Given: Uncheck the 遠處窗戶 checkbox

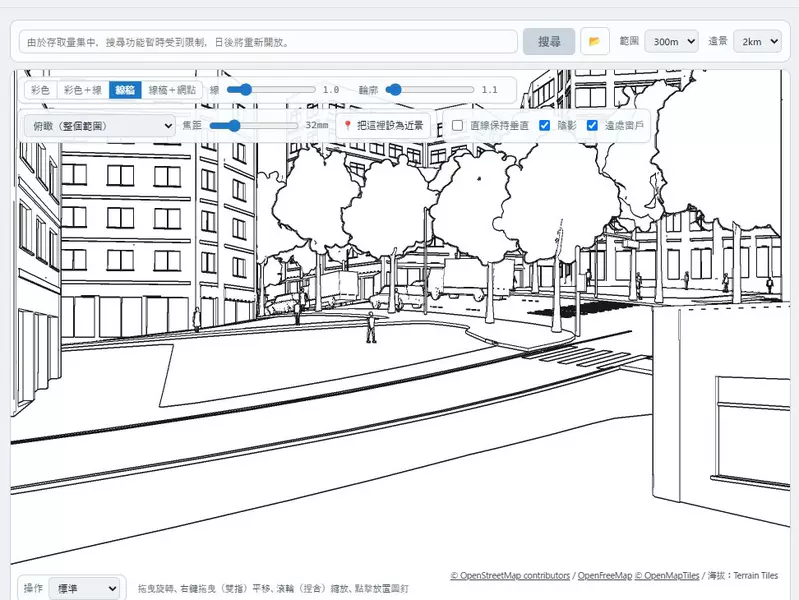Looking at the screenshot, I should coord(592,125).
